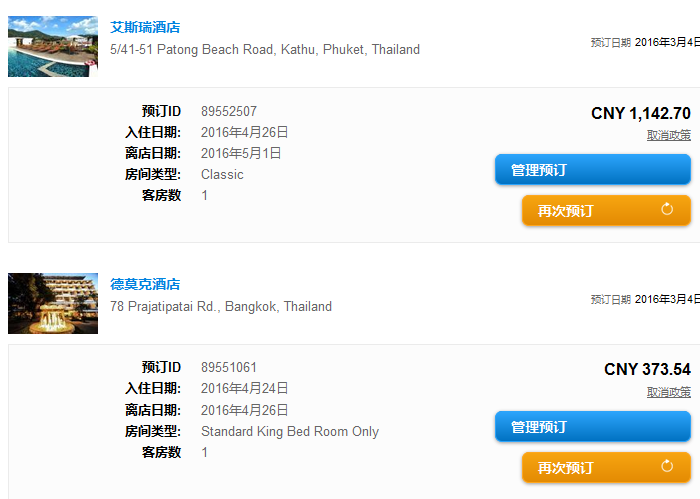Click the Standard King Bed Room Only text
This screenshot has height=499, width=700.
(x=290, y=431)
